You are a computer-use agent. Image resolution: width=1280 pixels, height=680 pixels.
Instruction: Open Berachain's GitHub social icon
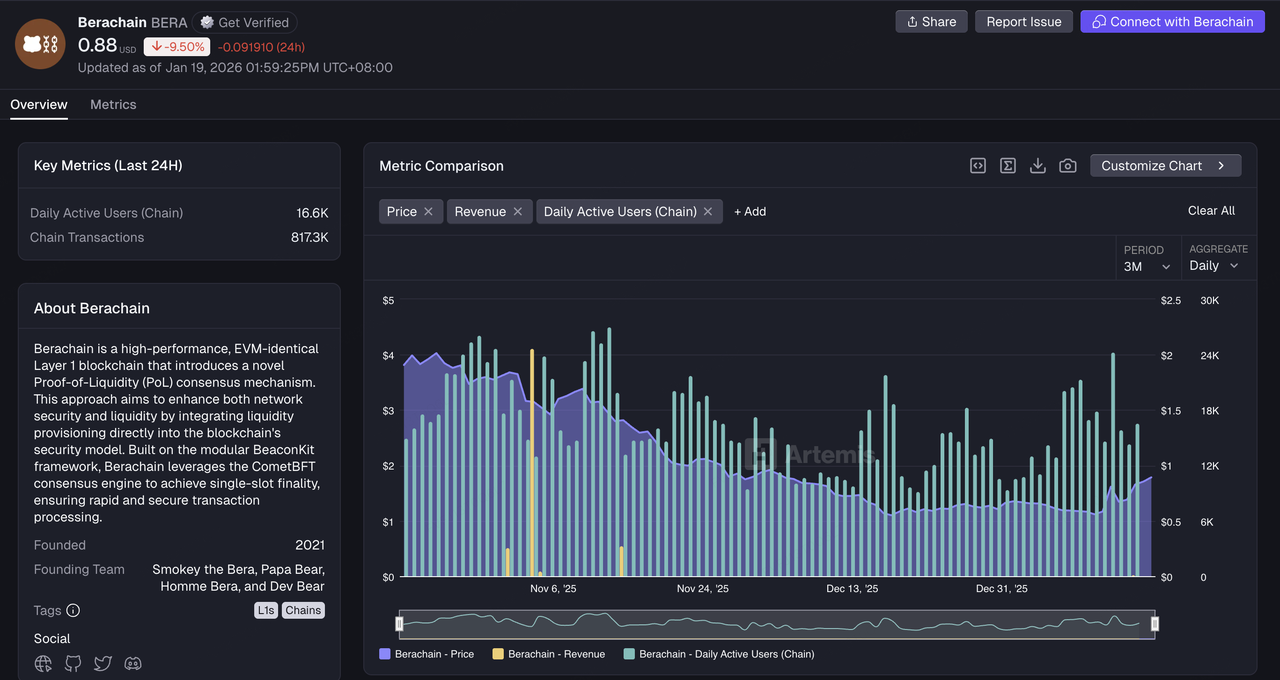(73, 663)
